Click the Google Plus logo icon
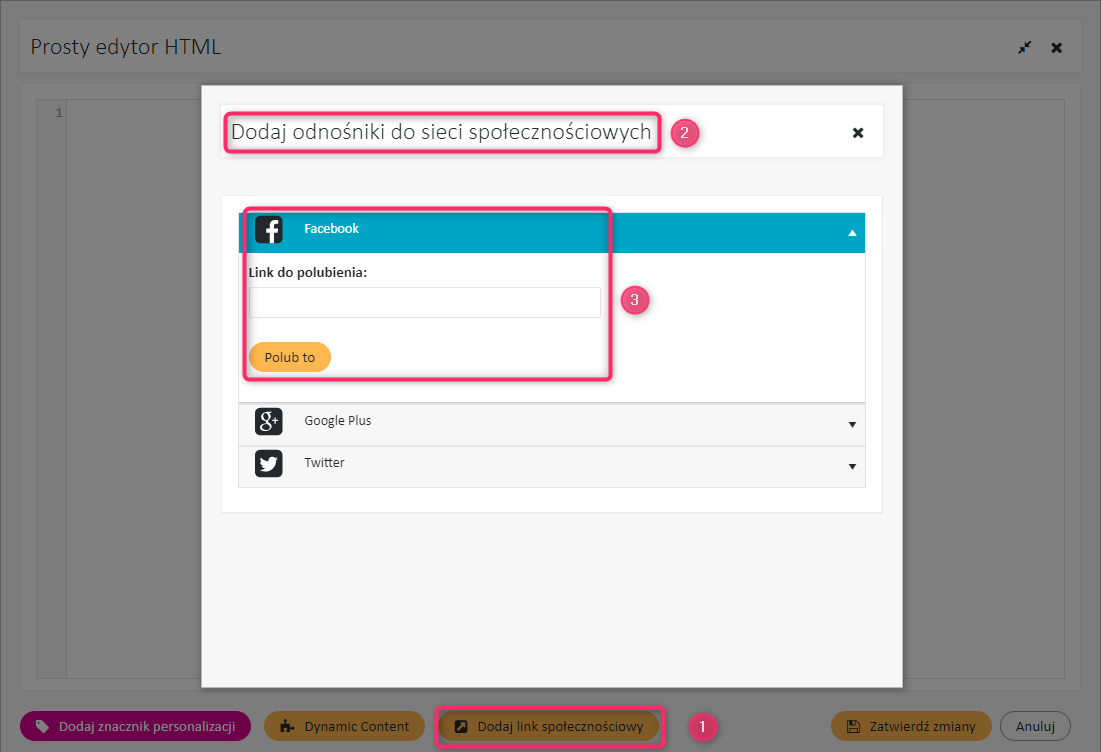 (268, 421)
